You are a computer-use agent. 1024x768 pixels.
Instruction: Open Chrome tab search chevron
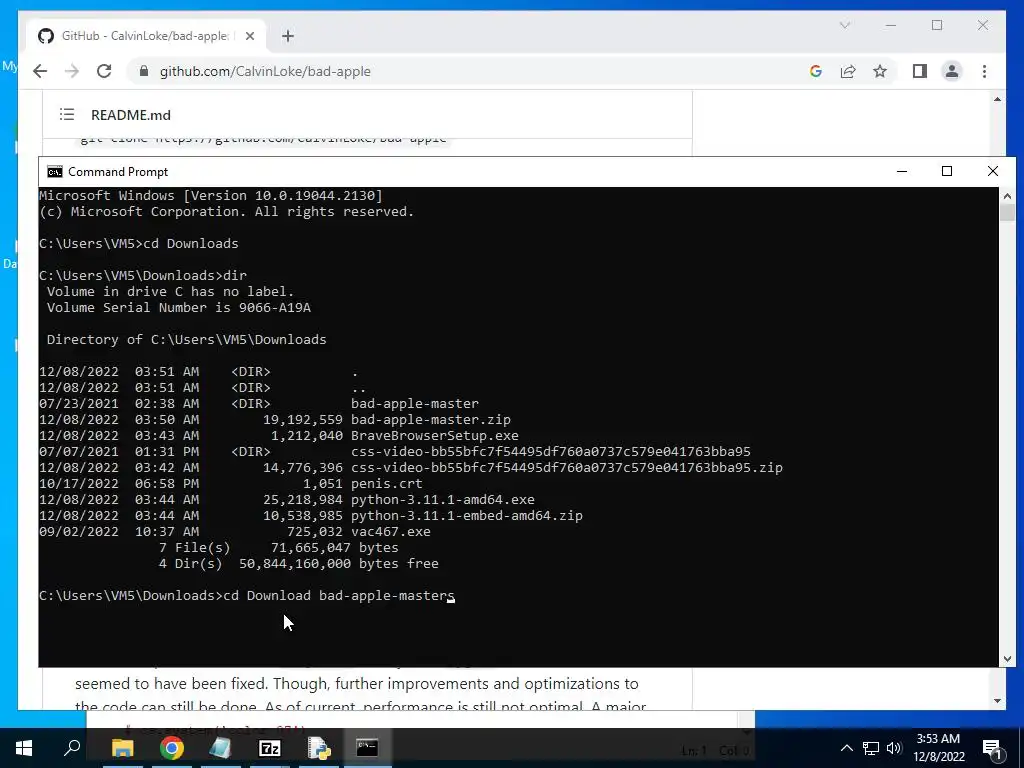pyautogui.click(x=845, y=25)
